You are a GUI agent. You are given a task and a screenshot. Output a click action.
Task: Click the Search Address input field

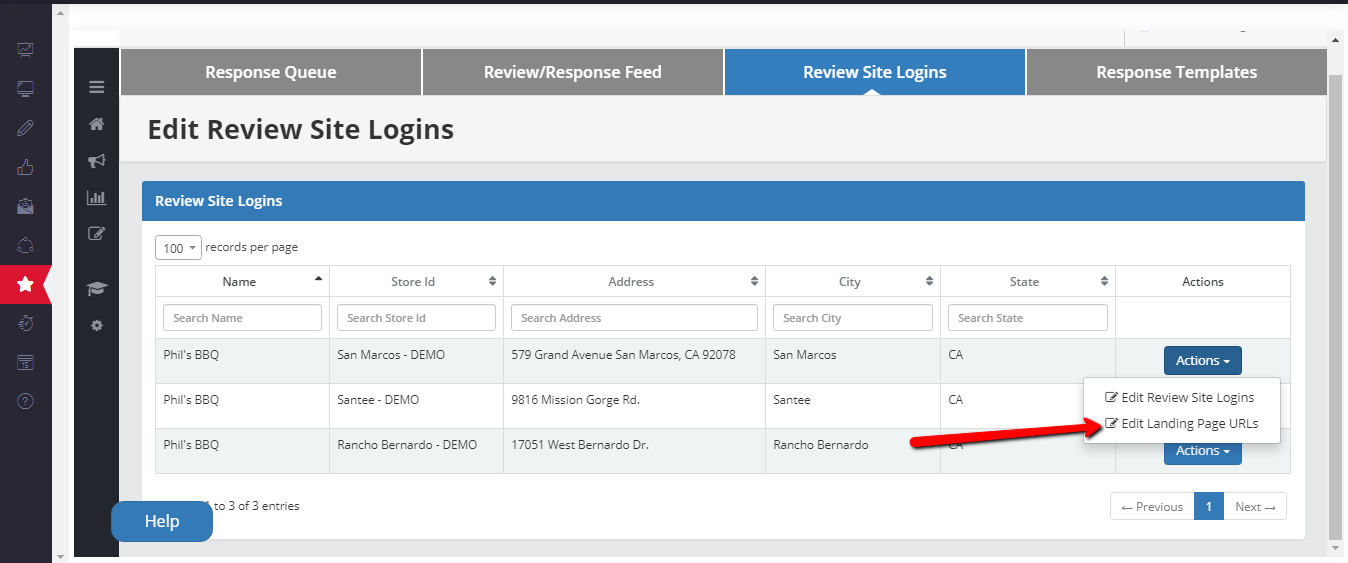coord(634,318)
